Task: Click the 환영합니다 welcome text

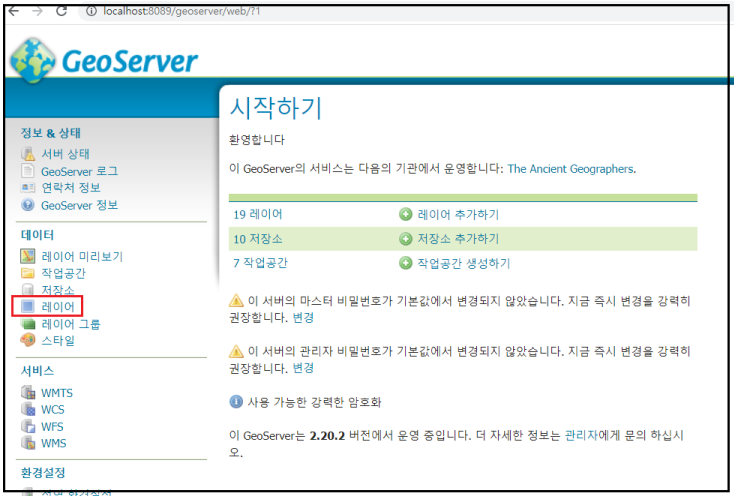Action: pos(257,139)
